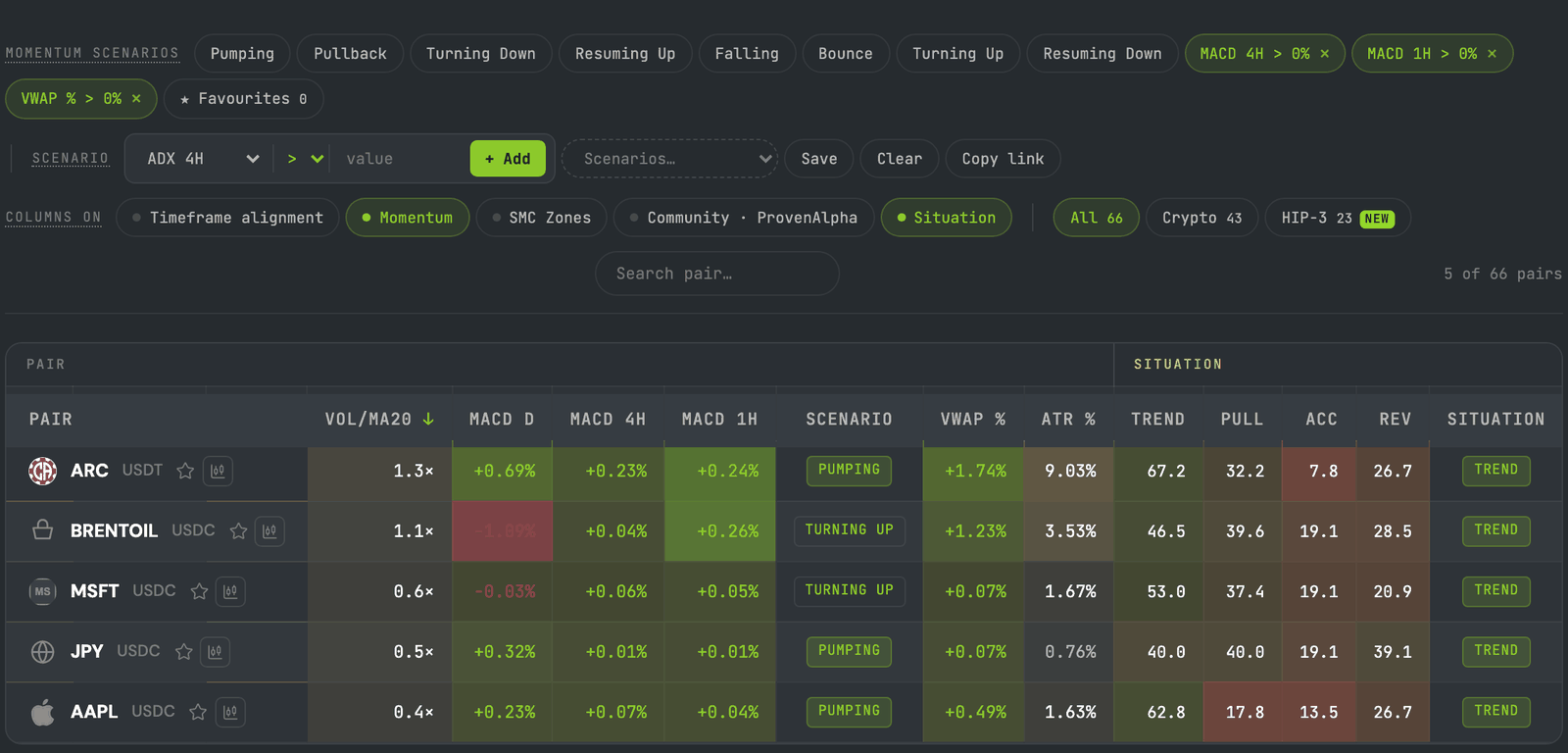Open chart icon for JPY row
The height and width of the screenshot is (753, 1568).
(215, 652)
